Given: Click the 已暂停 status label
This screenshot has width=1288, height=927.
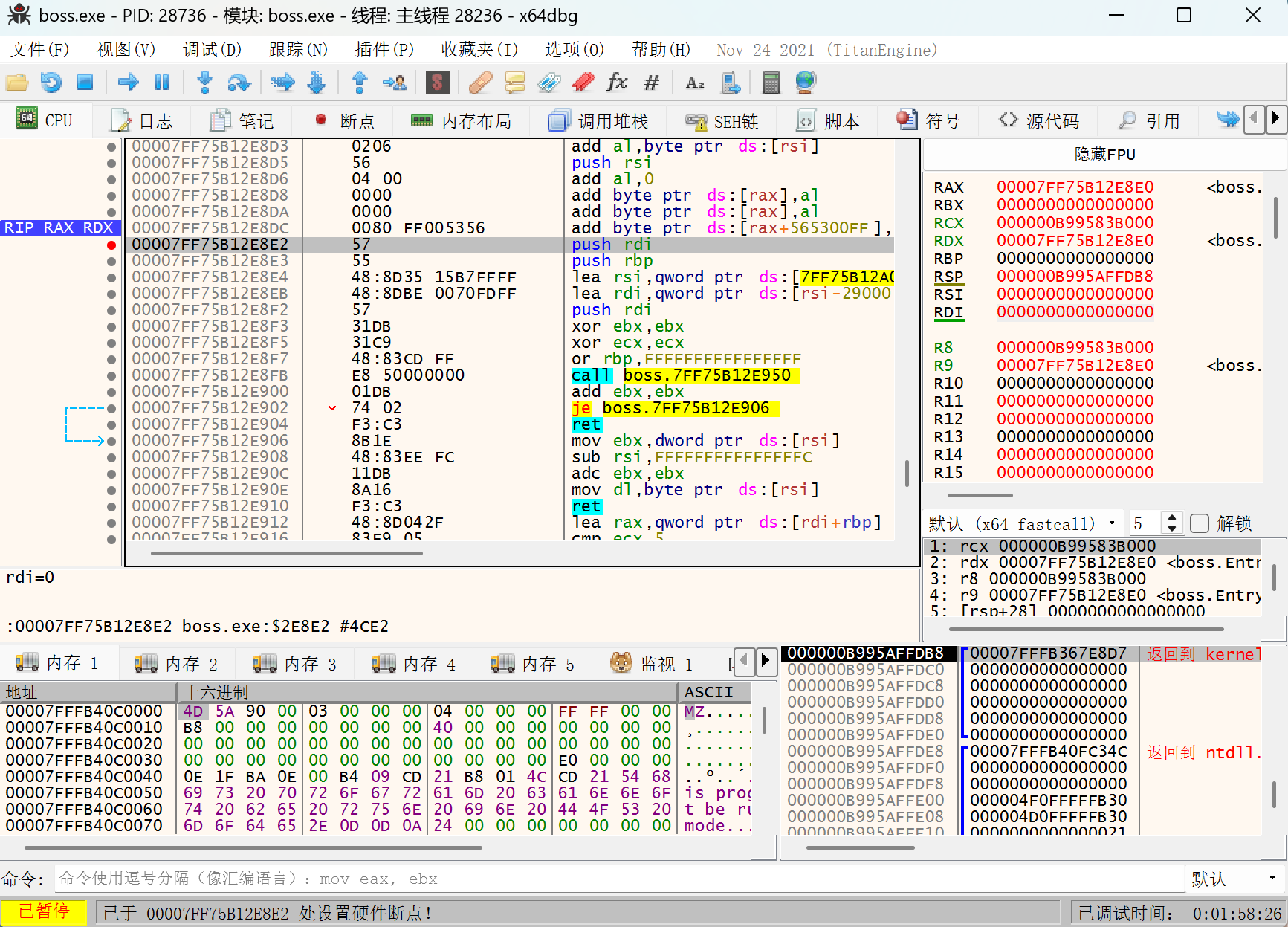Looking at the screenshot, I should coord(44,911).
